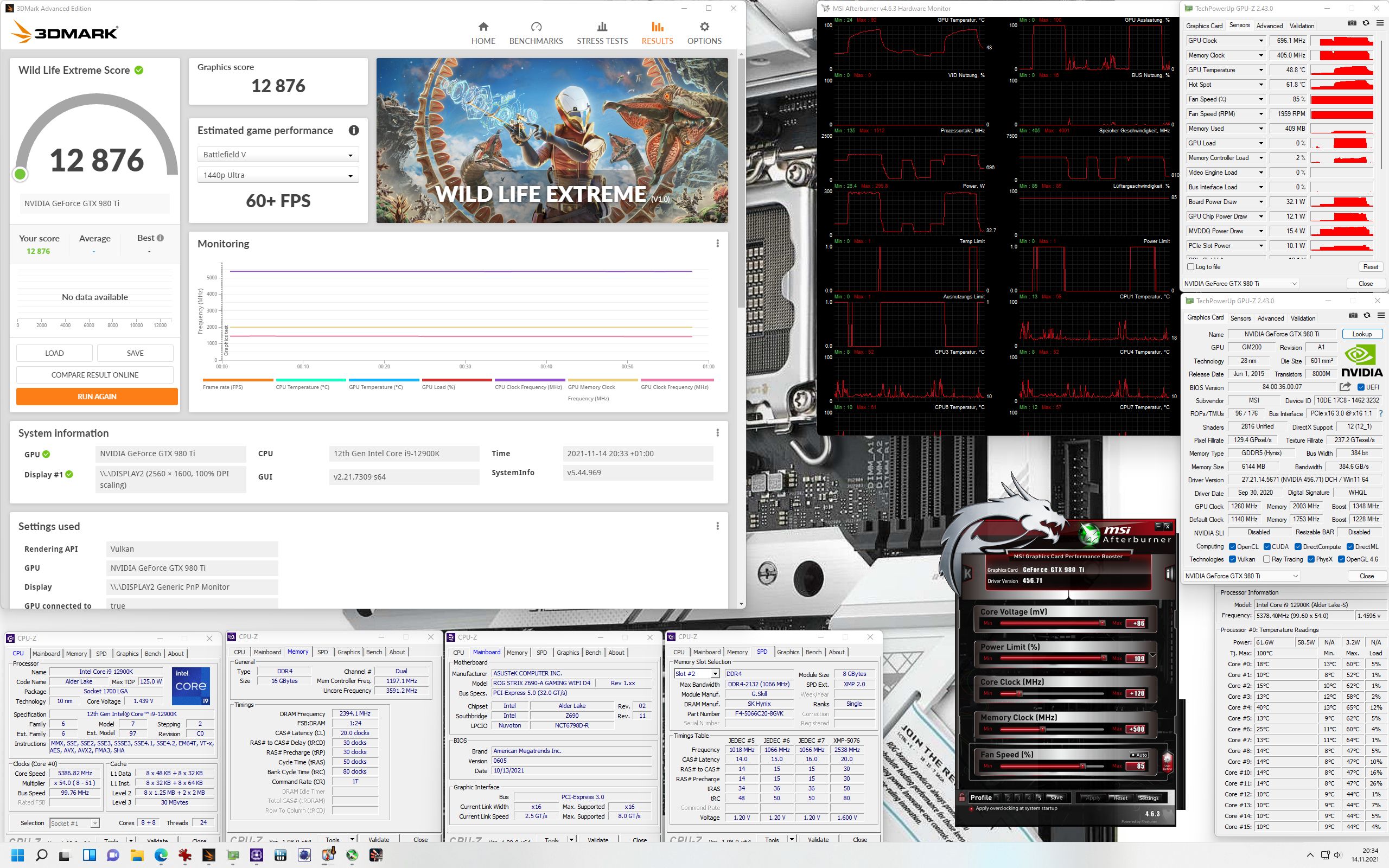Click the Core Clock slider in Afterburner
The image size is (1389, 868).
click(x=1052, y=693)
